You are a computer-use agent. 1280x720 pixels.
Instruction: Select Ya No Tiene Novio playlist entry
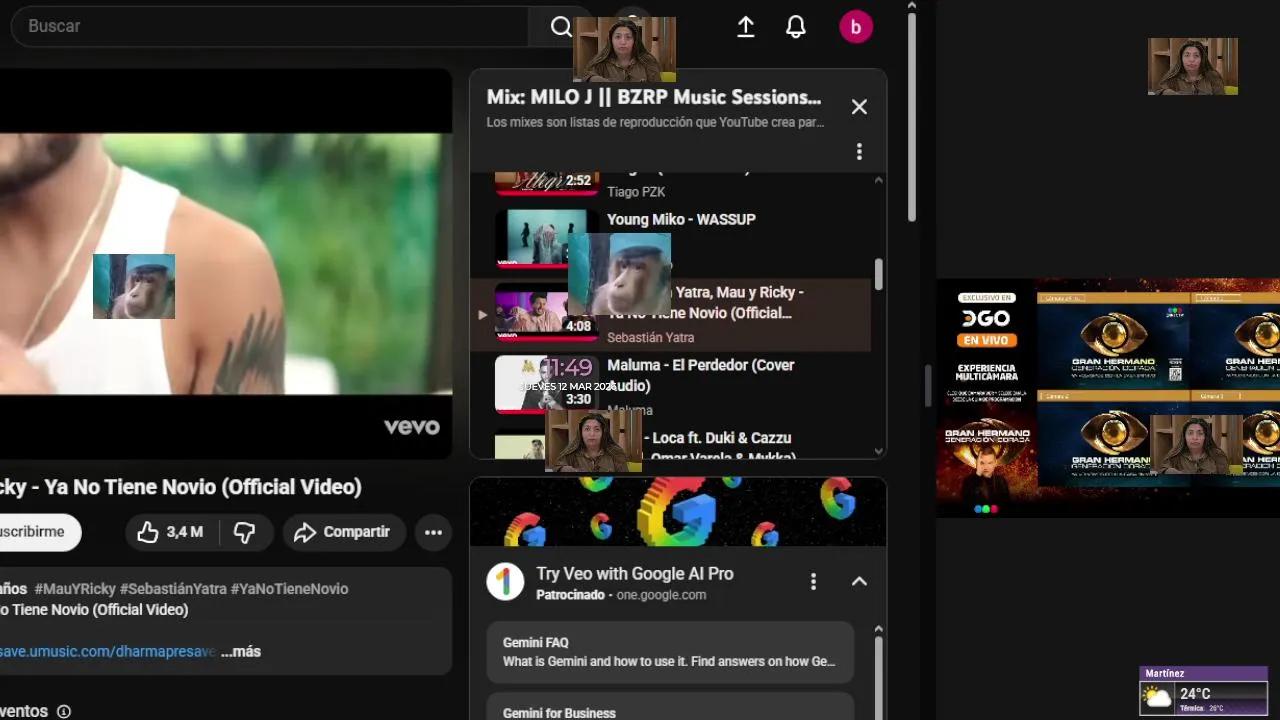670,315
